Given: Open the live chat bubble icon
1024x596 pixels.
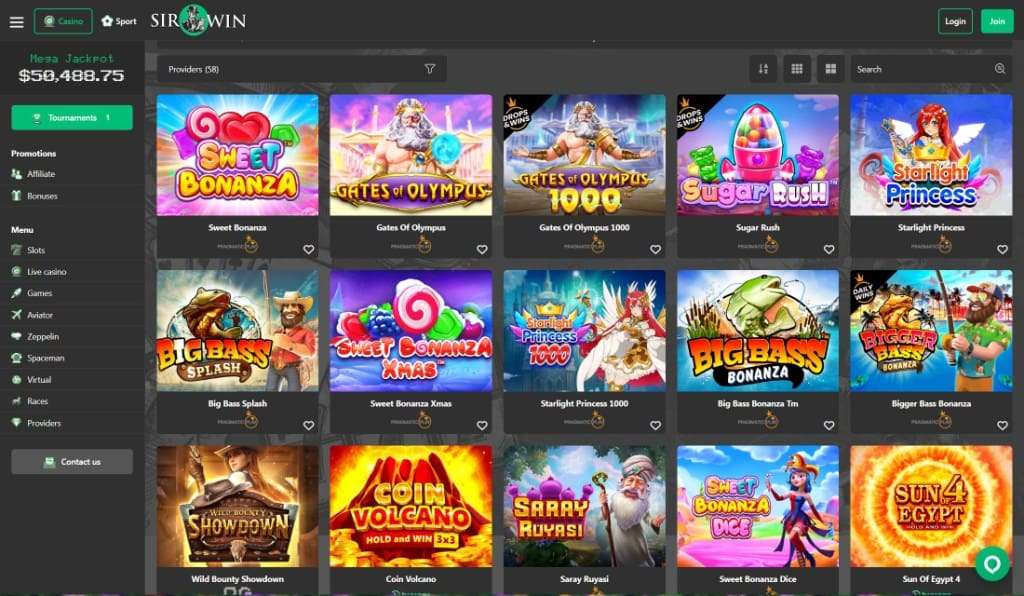Looking at the screenshot, I should coord(992,563).
